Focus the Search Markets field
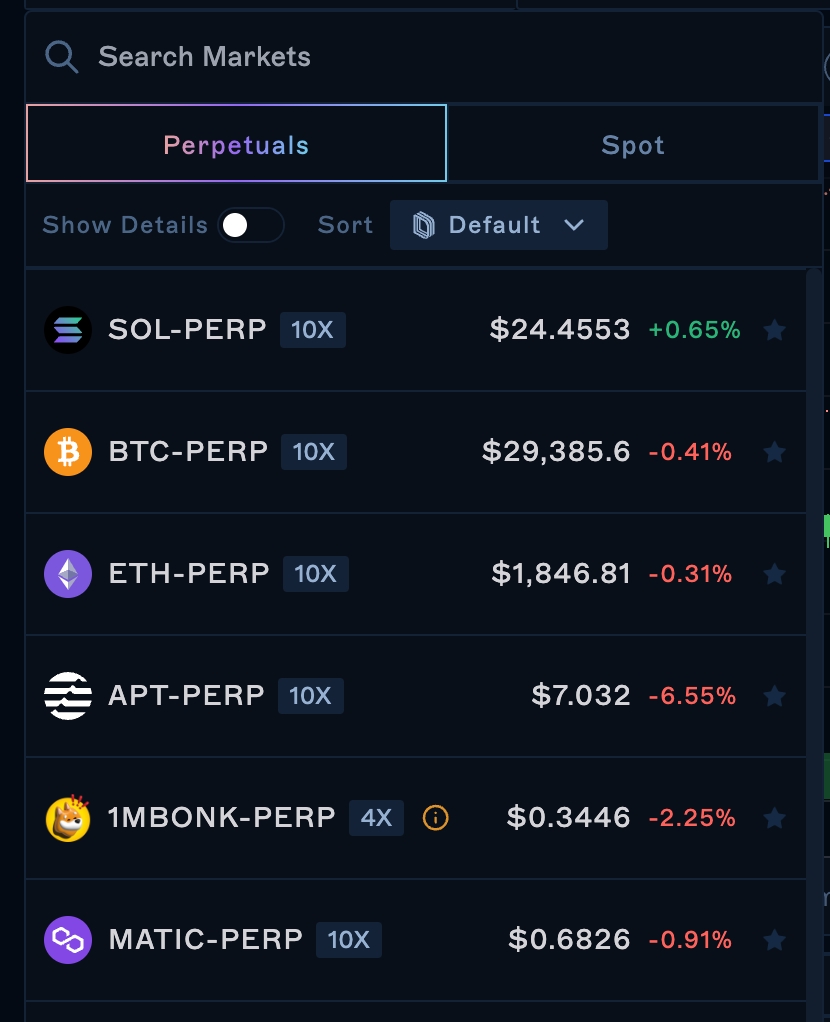830x1022 pixels. click(400, 57)
